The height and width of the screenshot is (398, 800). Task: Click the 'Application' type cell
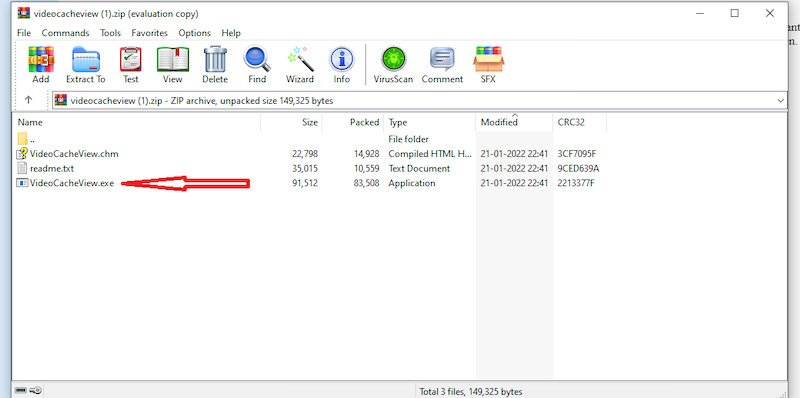pyautogui.click(x=412, y=183)
